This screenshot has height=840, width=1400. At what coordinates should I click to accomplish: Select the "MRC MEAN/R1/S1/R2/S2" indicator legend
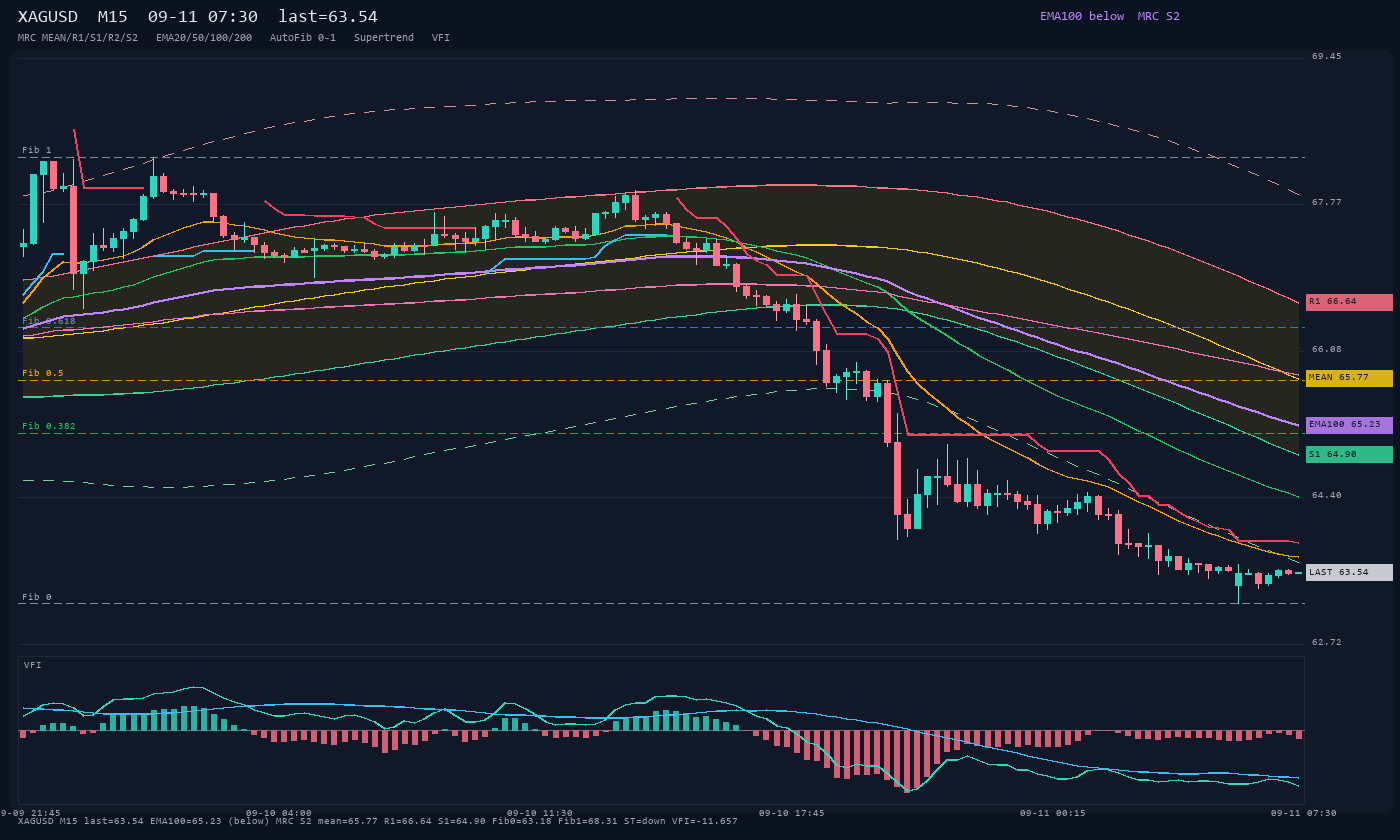[78, 38]
